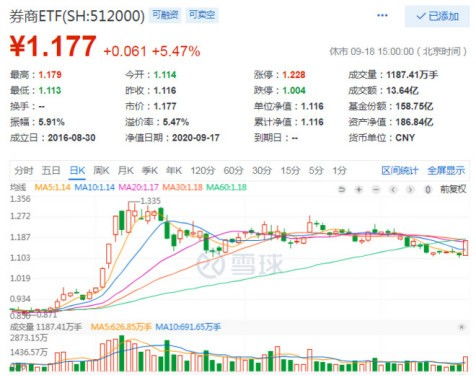Click the MA60:1.18 moving average label
This screenshot has width=476, height=376.
(x=227, y=187)
